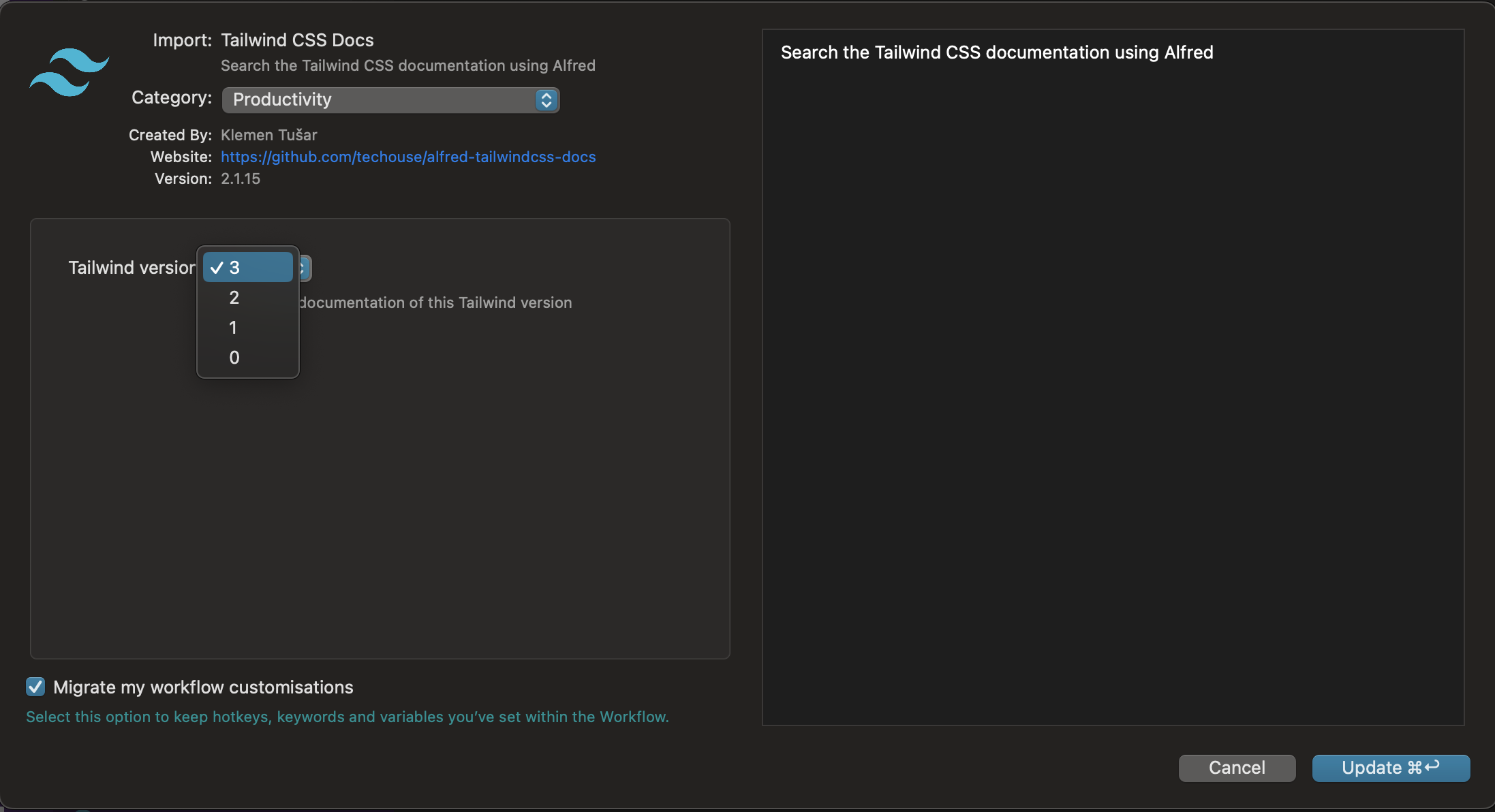Click the documentation of this Tailwind version description

(x=436, y=302)
